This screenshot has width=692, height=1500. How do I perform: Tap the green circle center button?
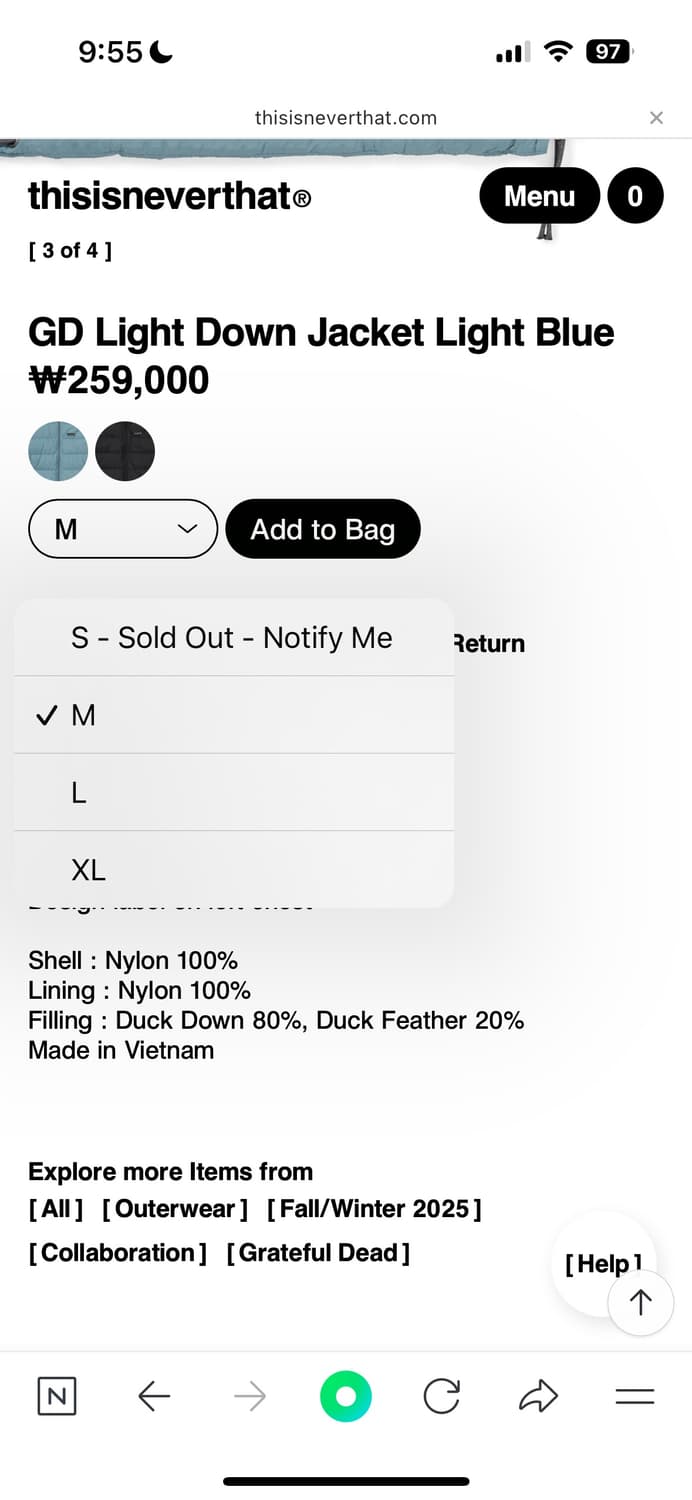[x=346, y=1396]
